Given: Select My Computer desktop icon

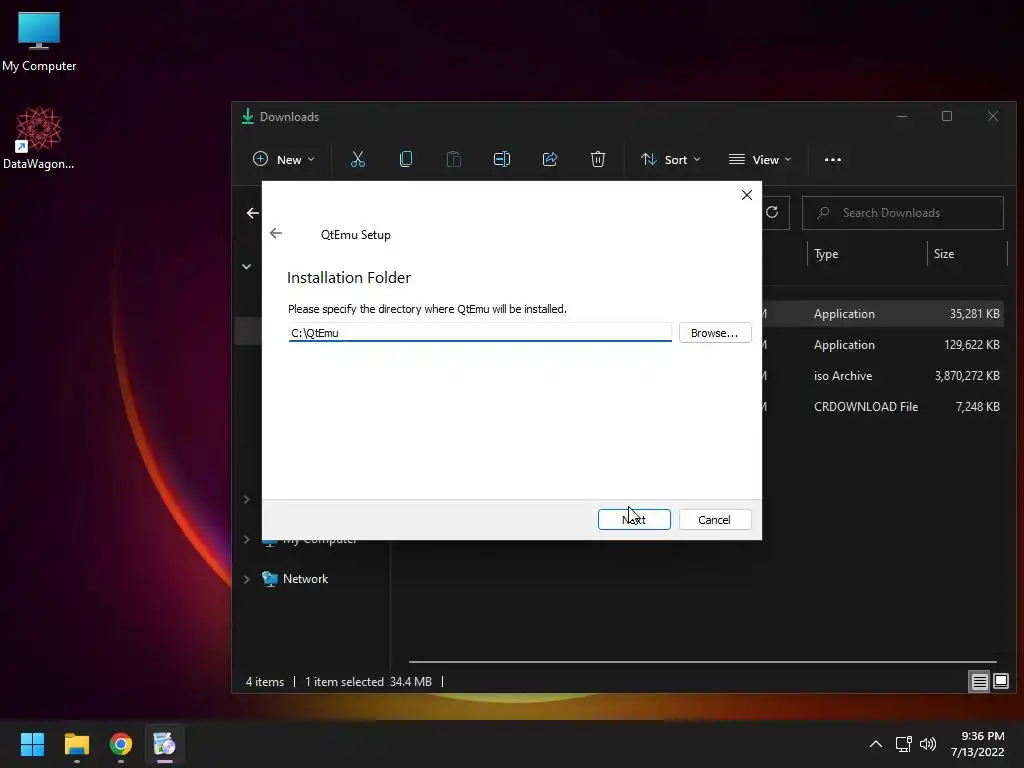Looking at the screenshot, I should pos(39,42).
